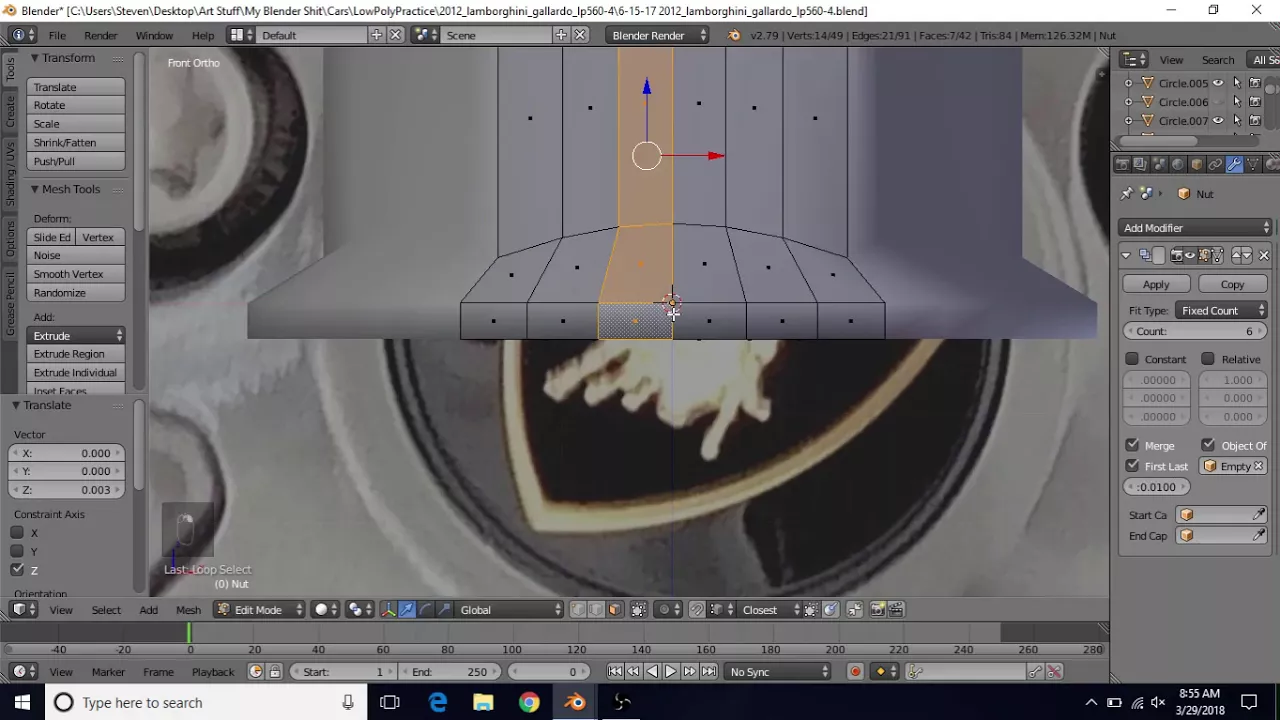Image resolution: width=1280 pixels, height=720 pixels.
Task: Click the play reverse button
Action: click(x=652, y=672)
